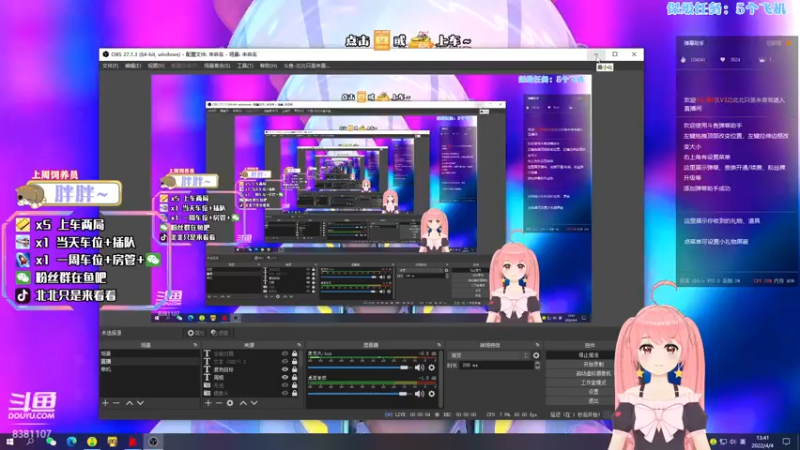Move scene up in Scenes dock

[130, 403]
